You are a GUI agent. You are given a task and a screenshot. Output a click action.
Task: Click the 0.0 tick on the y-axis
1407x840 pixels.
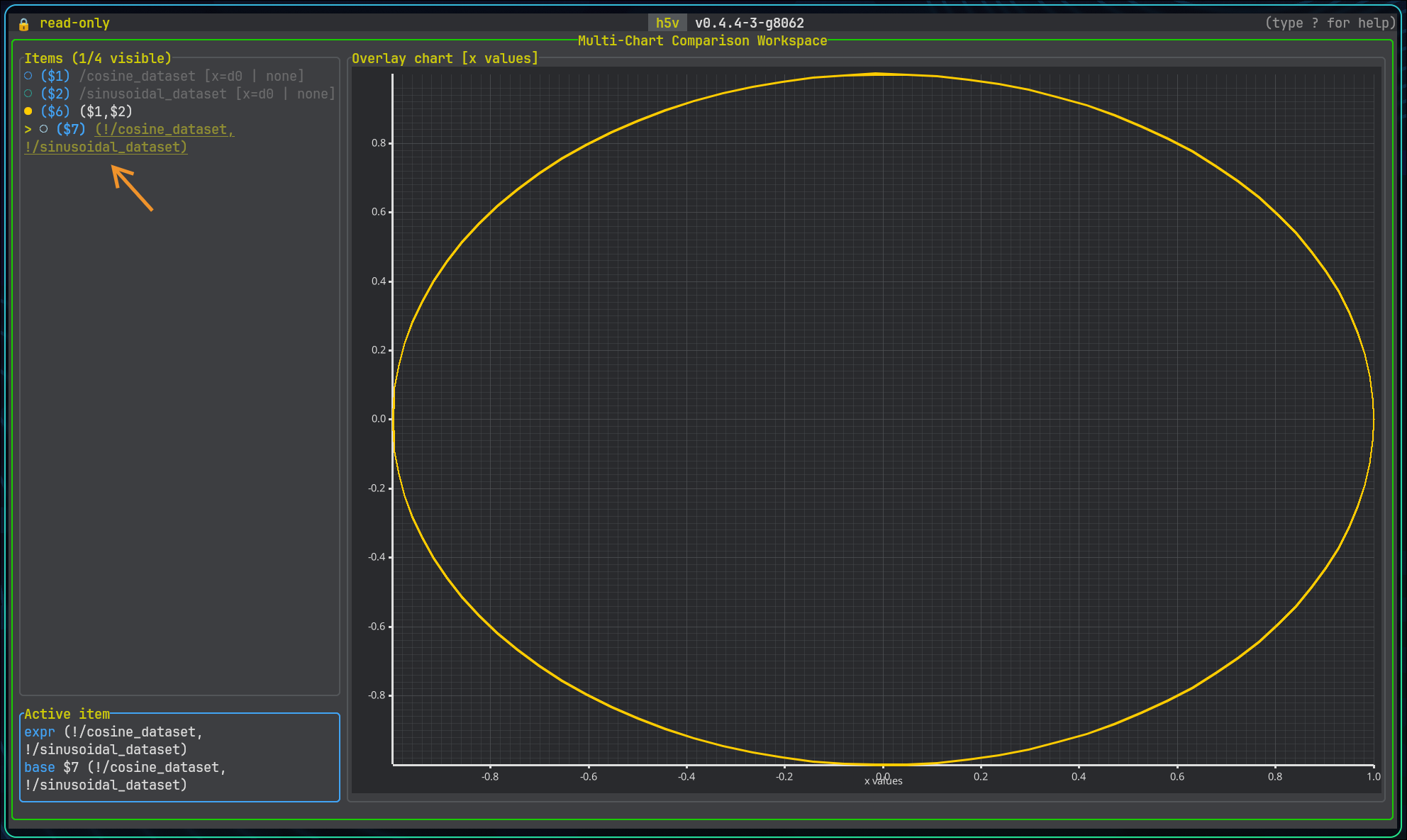click(379, 419)
